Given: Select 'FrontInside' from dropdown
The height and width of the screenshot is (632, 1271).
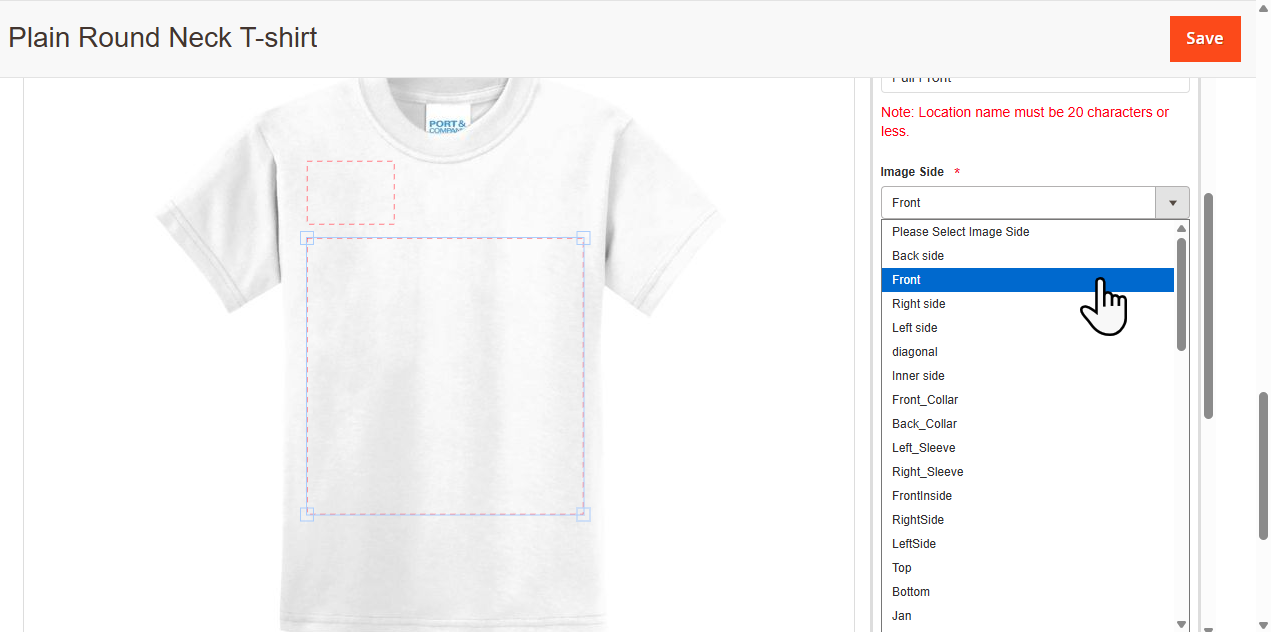Looking at the screenshot, I should click(x=921, y=496).
